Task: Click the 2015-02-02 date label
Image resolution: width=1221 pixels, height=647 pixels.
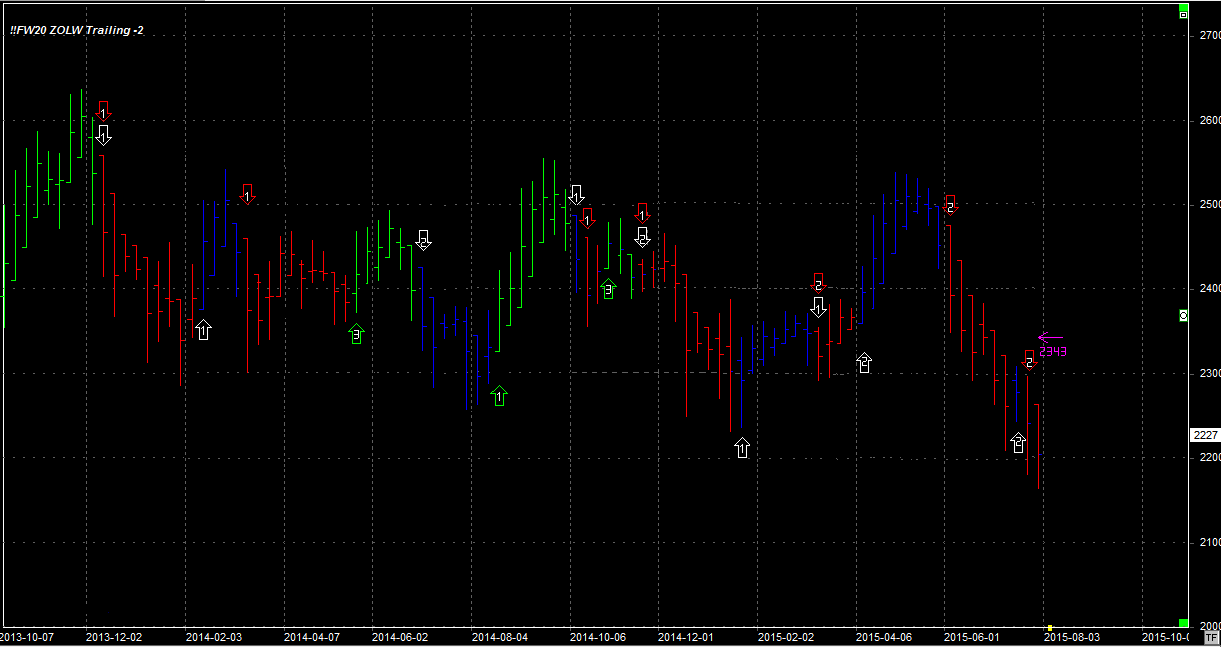Action: [x=785, y=636]
